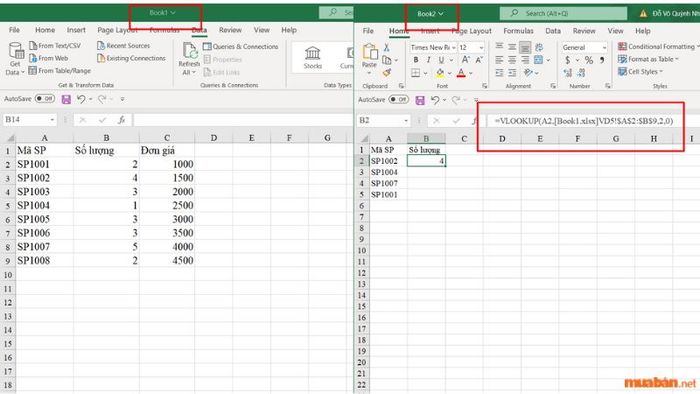Click the Undo arrow in Book1 toolbar
Screen dimensions: 700x394
(81, 99)
